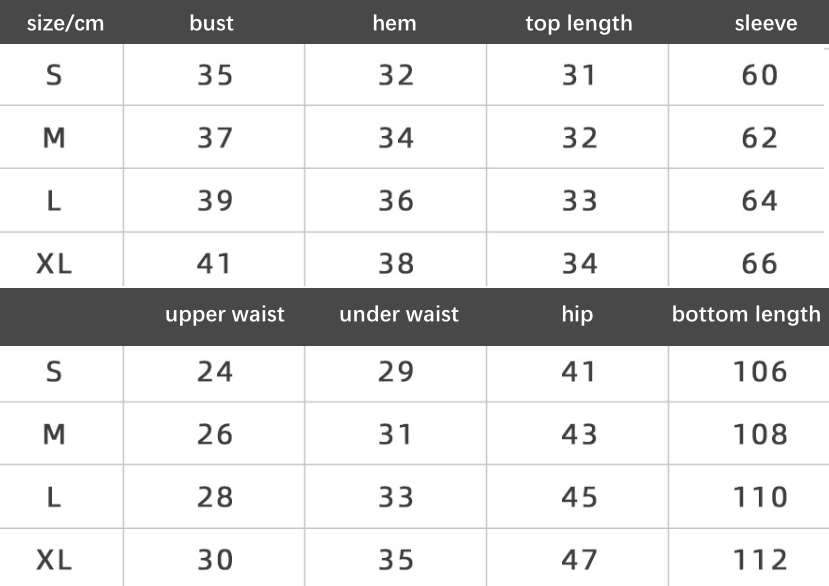829x586 pixels.
Task: Click the 'bottom length' column header
Action: click(x=746, y=315)
